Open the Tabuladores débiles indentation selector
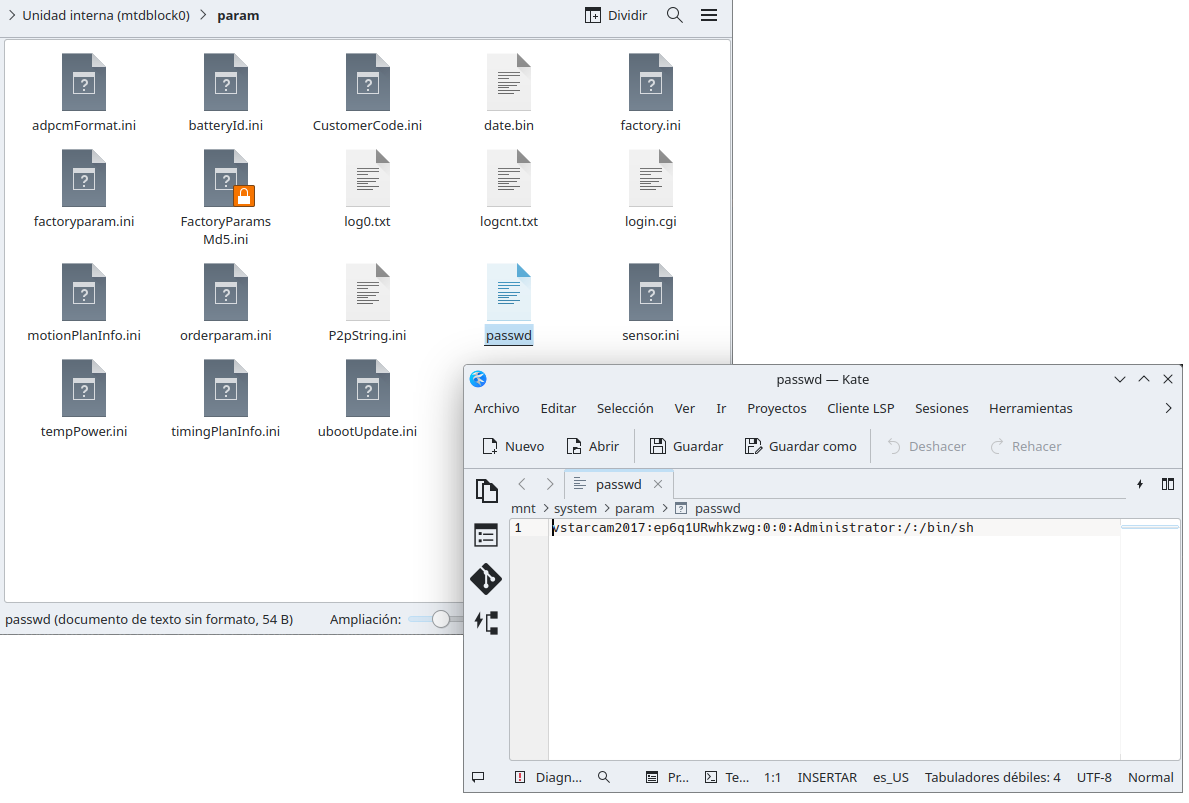The height and width of the screenshot is (803, 1189). click(x=992, y=777)
